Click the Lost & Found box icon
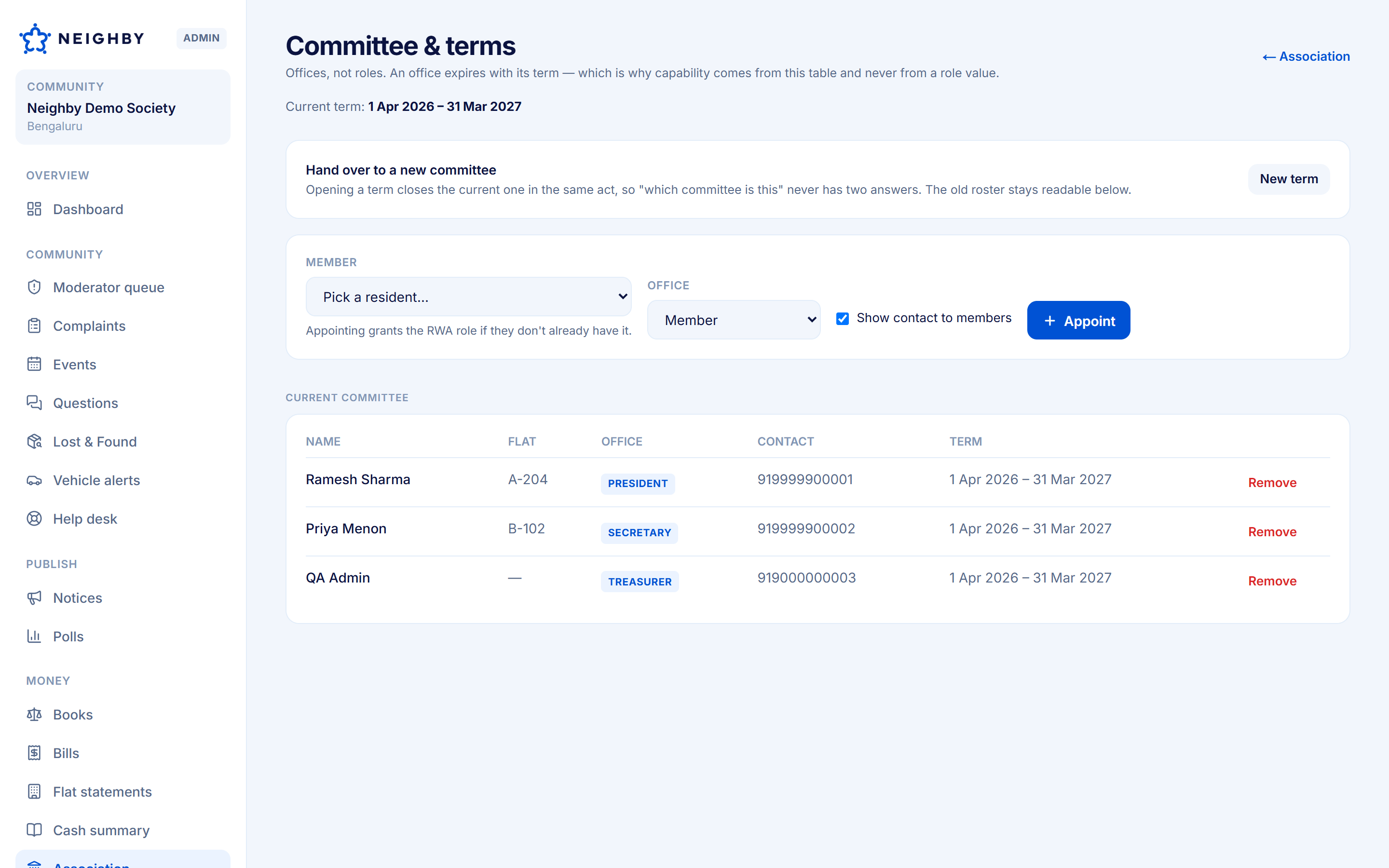 coord(34,441)
